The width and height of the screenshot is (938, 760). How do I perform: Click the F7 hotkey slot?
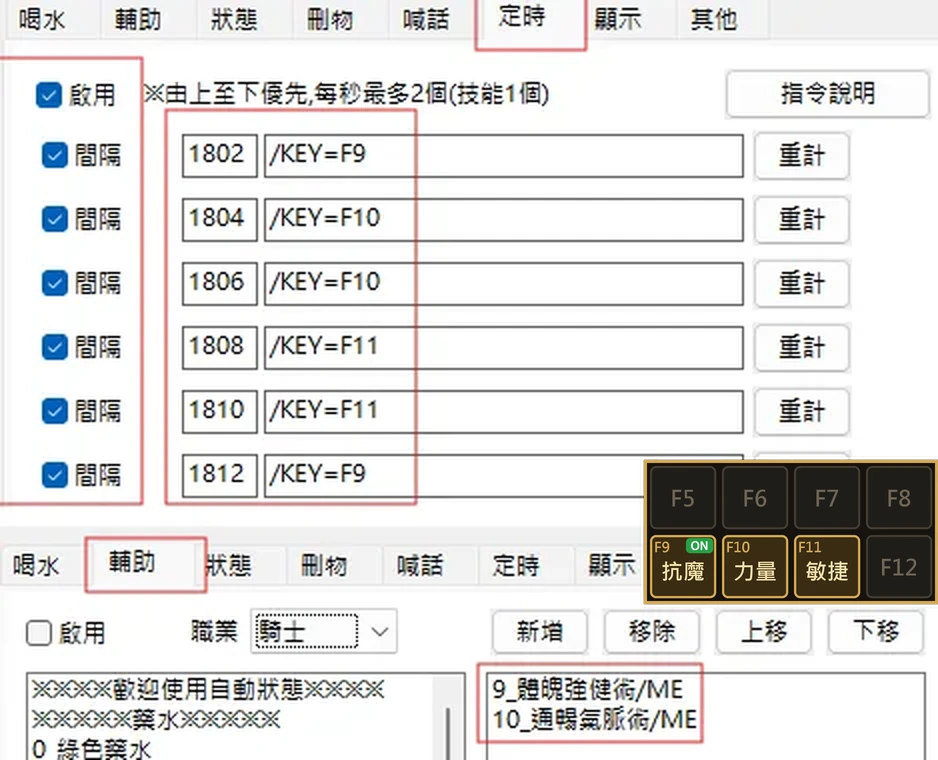tap(827, 498)
